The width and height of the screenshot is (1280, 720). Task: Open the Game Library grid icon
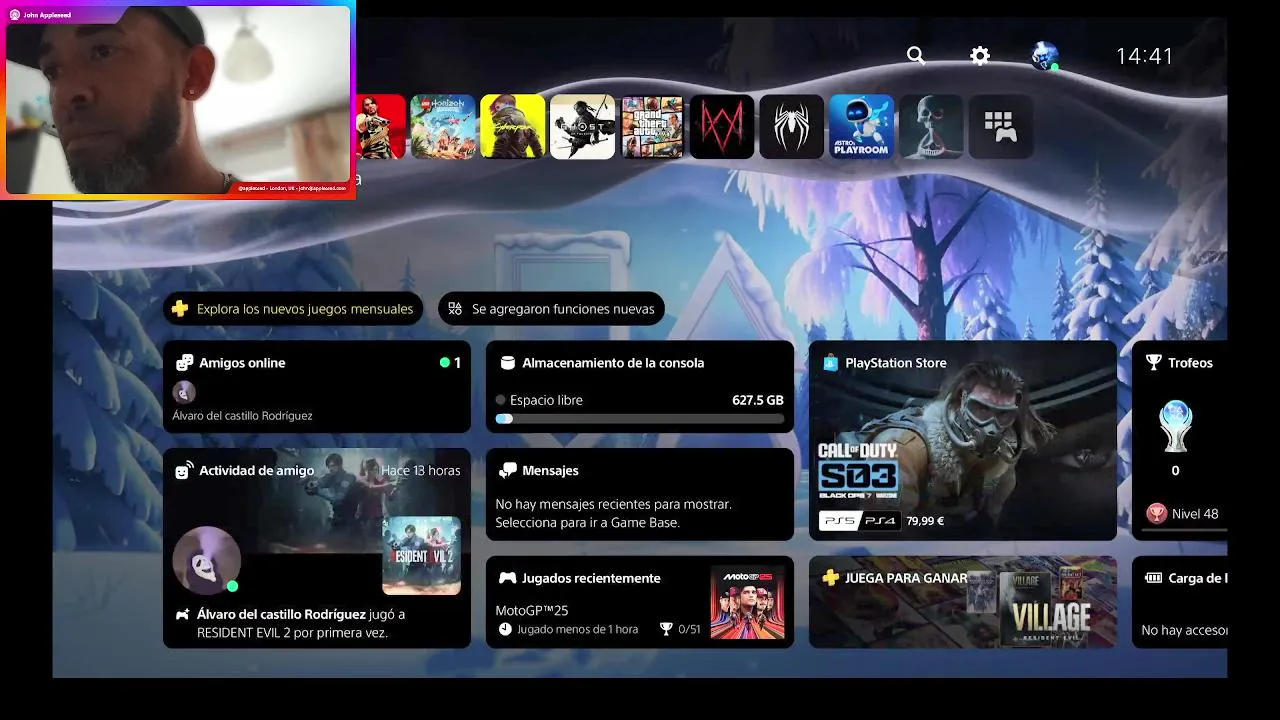[x=1001, y=127]
